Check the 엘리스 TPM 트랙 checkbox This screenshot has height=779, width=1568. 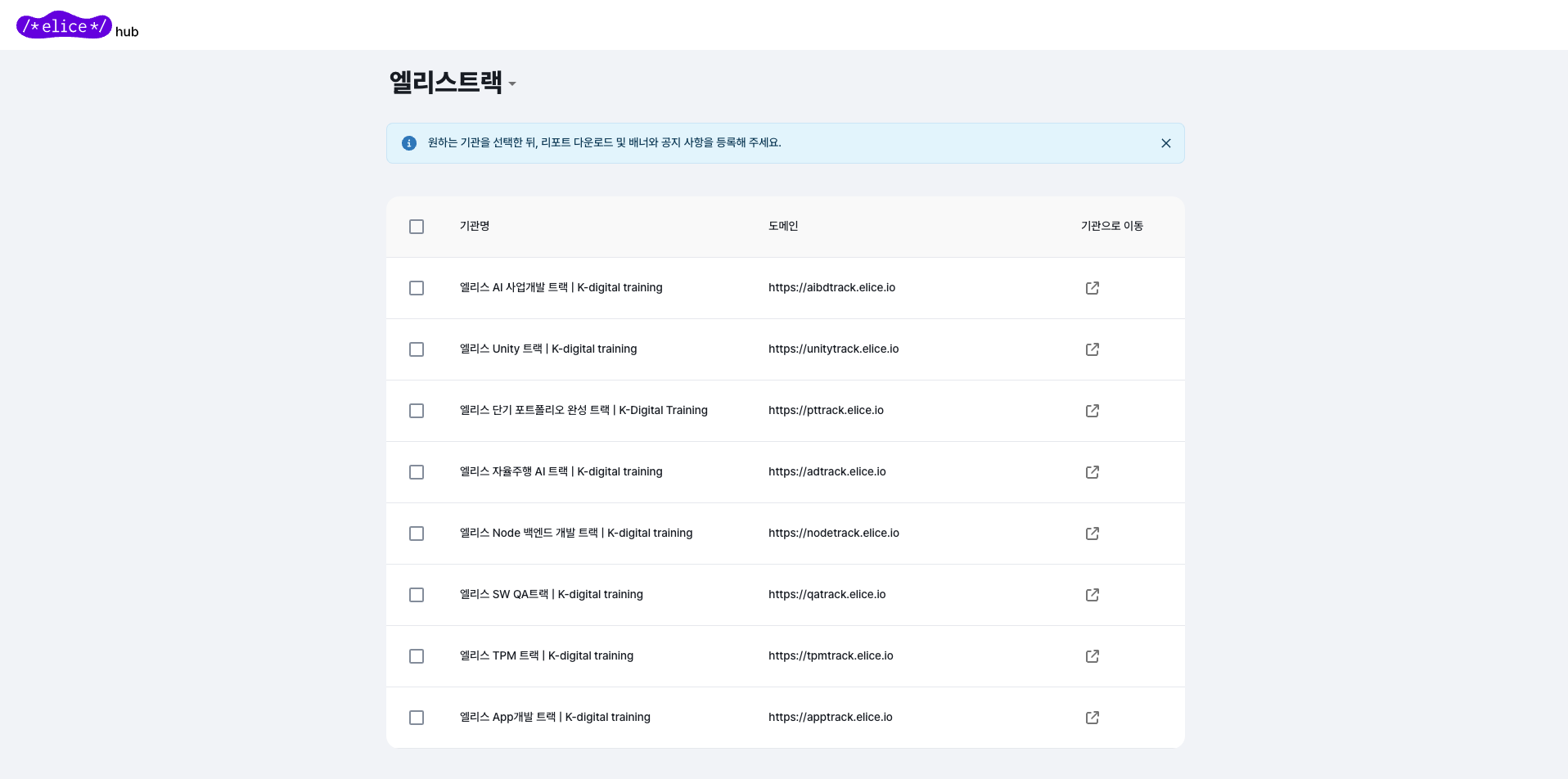(x=417, y=656)
